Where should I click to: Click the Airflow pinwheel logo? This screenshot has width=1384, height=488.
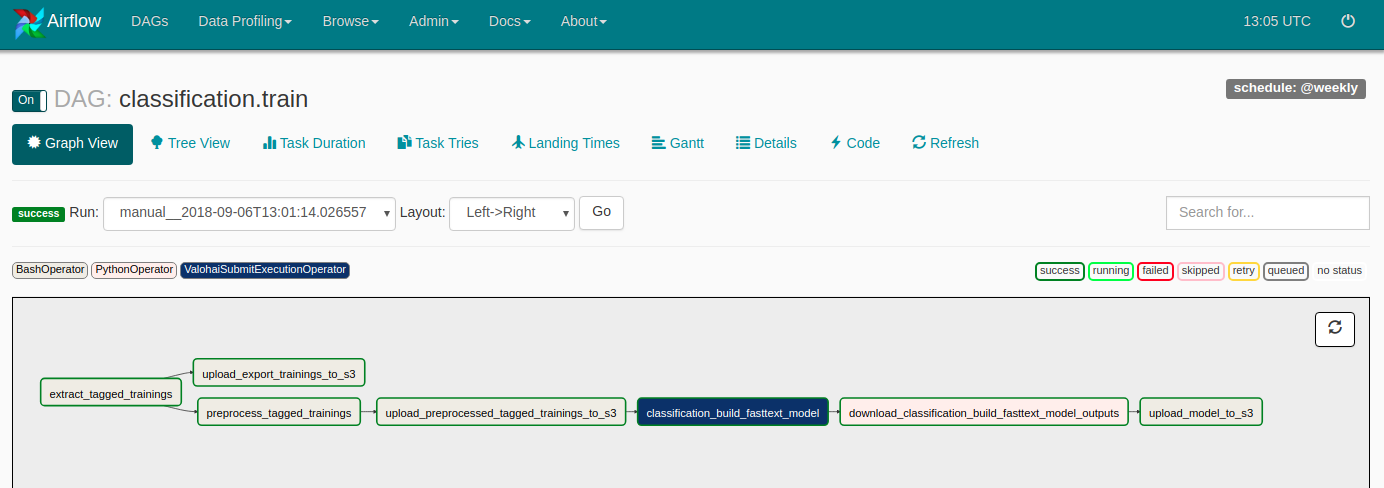pos(29,22)
